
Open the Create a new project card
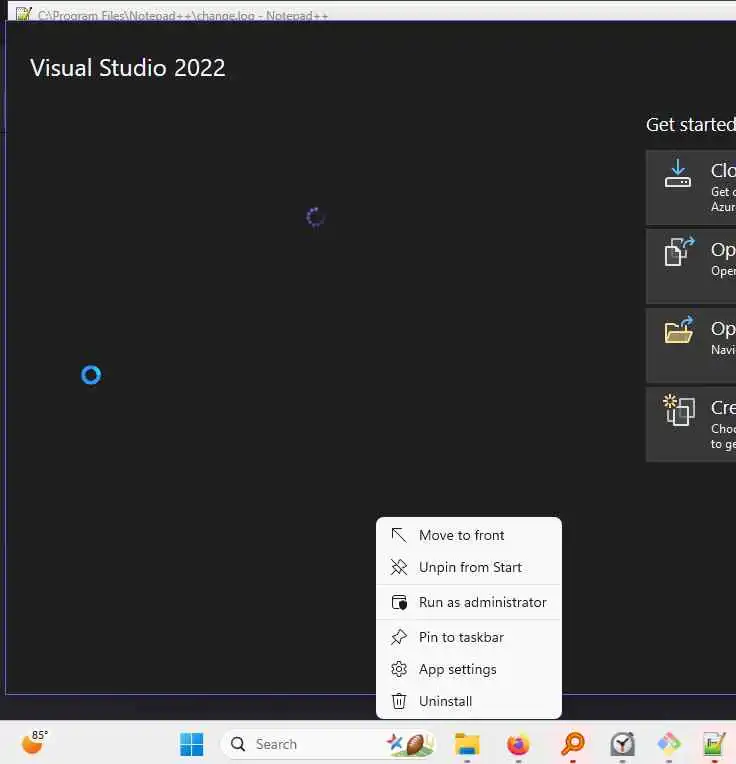click(x=691, y=424)
